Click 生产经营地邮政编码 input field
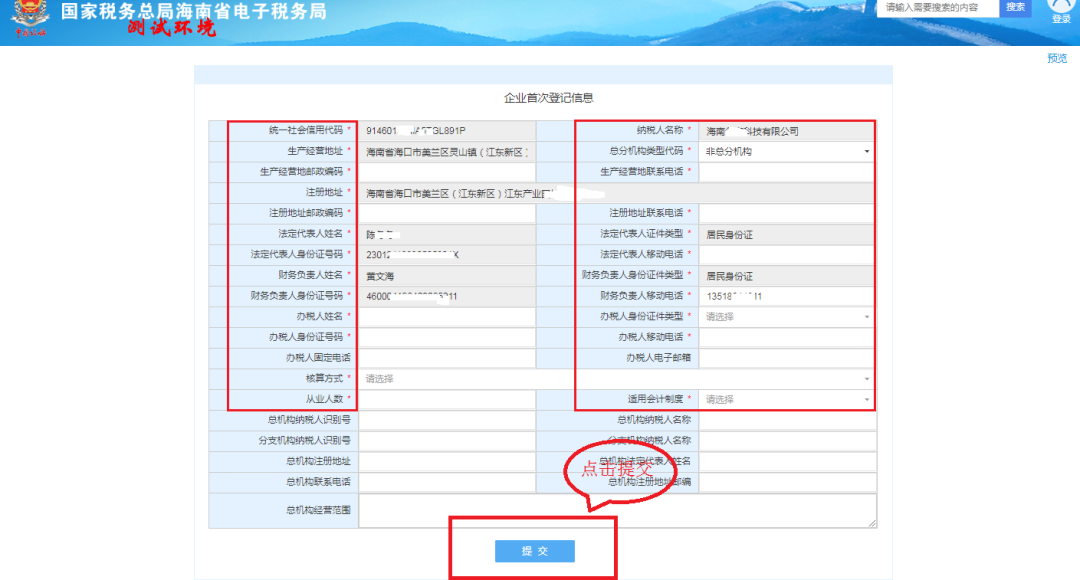Viewport: 1080px width, 580px height. click(446, 172)
